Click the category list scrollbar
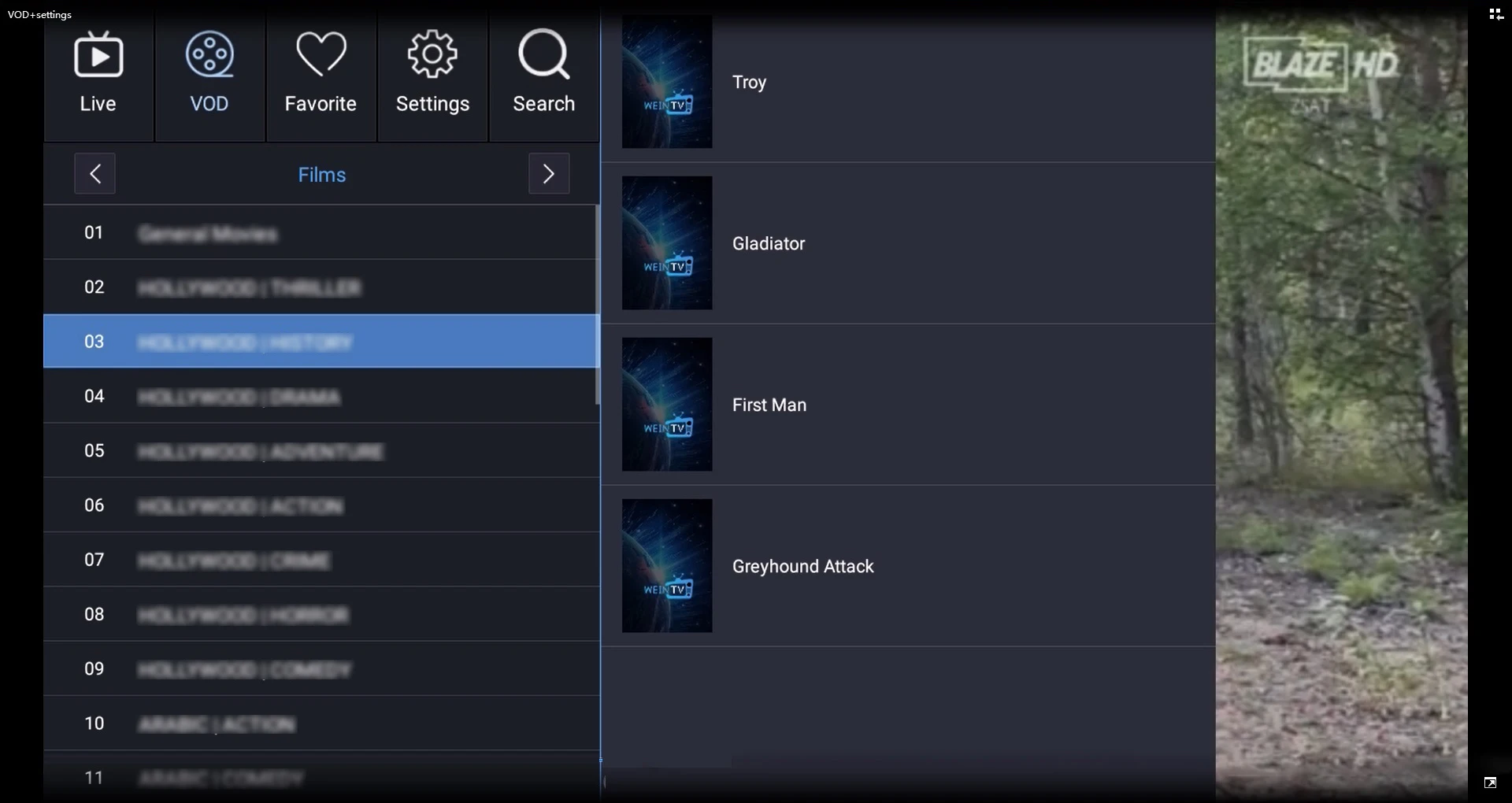The image size is (1512, 803). coord(598,305)
